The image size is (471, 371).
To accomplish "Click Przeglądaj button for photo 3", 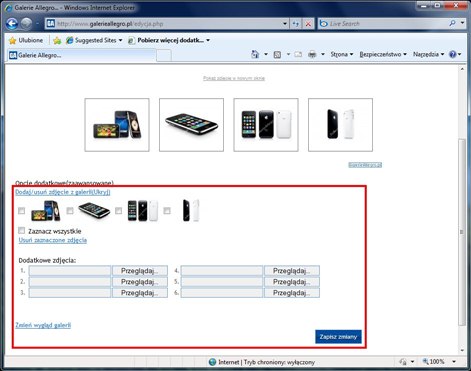I will (x=140, y=293).
